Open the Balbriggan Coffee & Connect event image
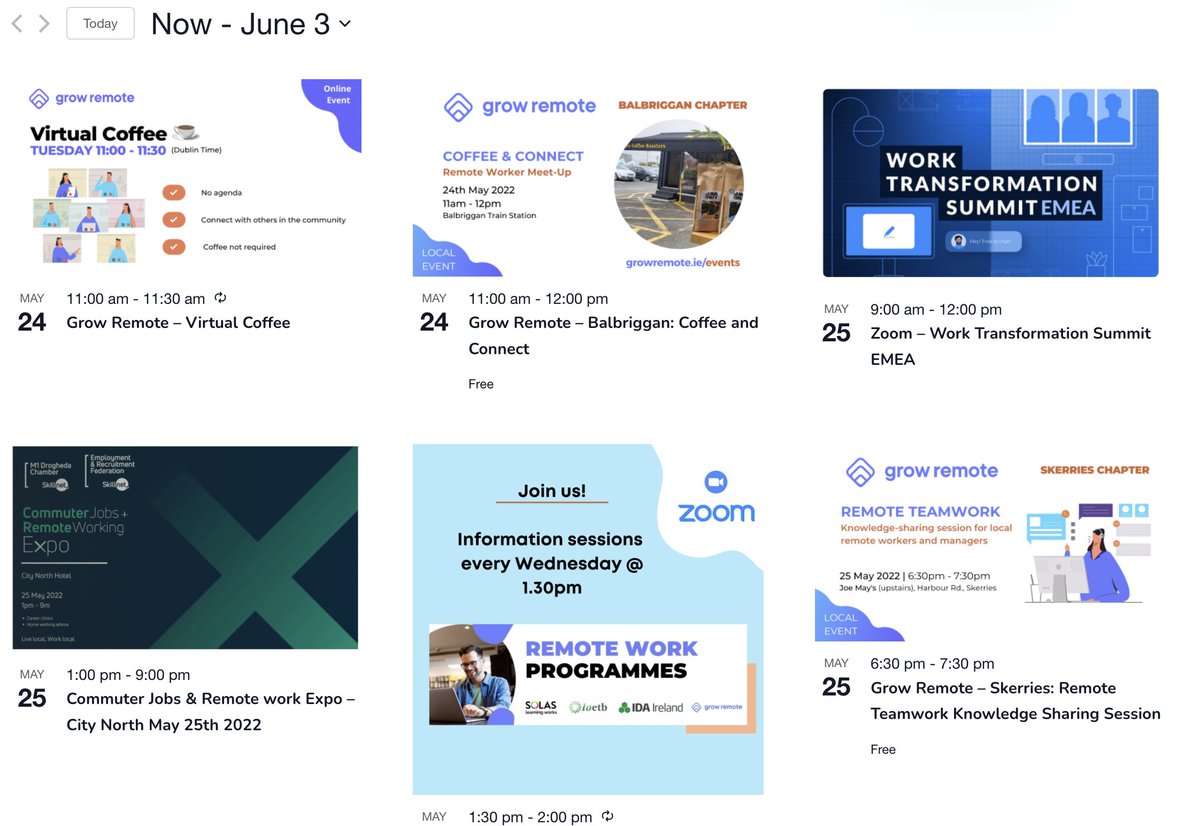Screen dimensions: 1200x826 tap(588, 177)
